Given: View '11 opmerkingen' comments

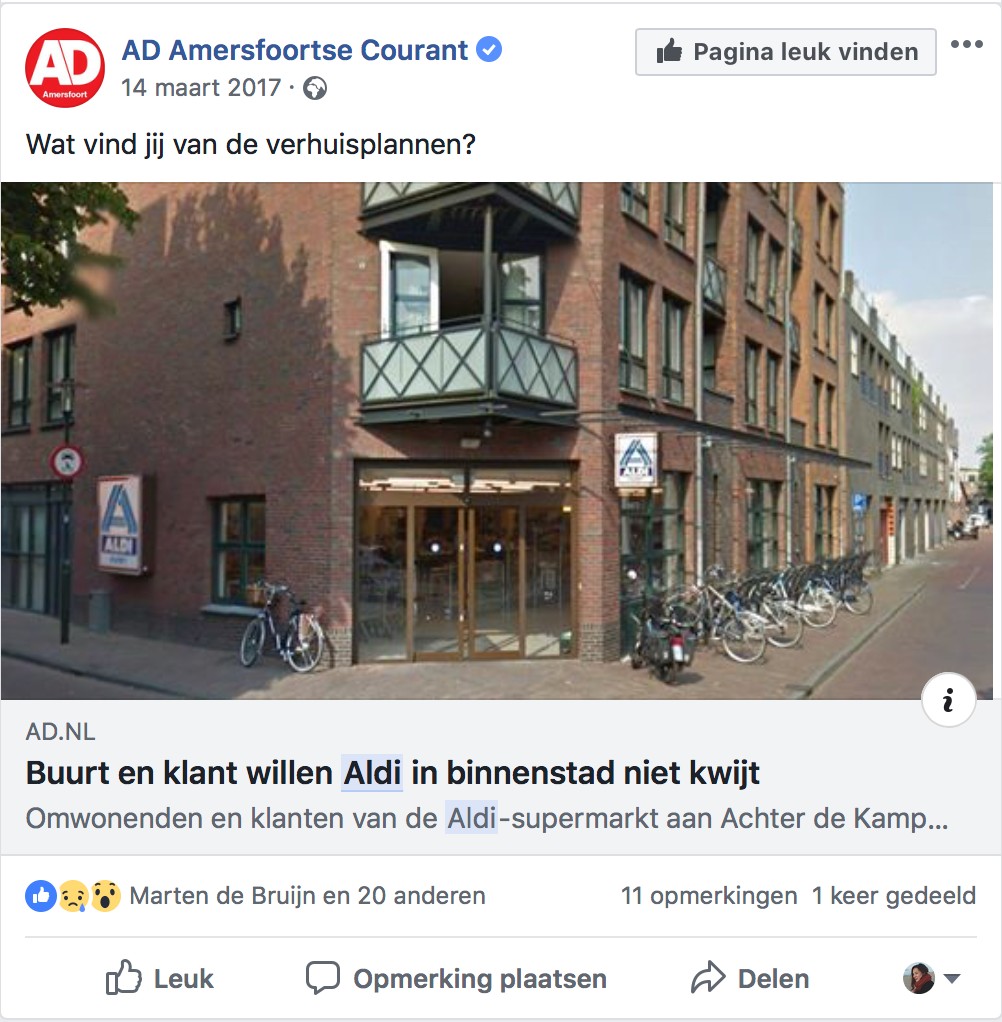Looking at the screenshot, I should (709, 896).
